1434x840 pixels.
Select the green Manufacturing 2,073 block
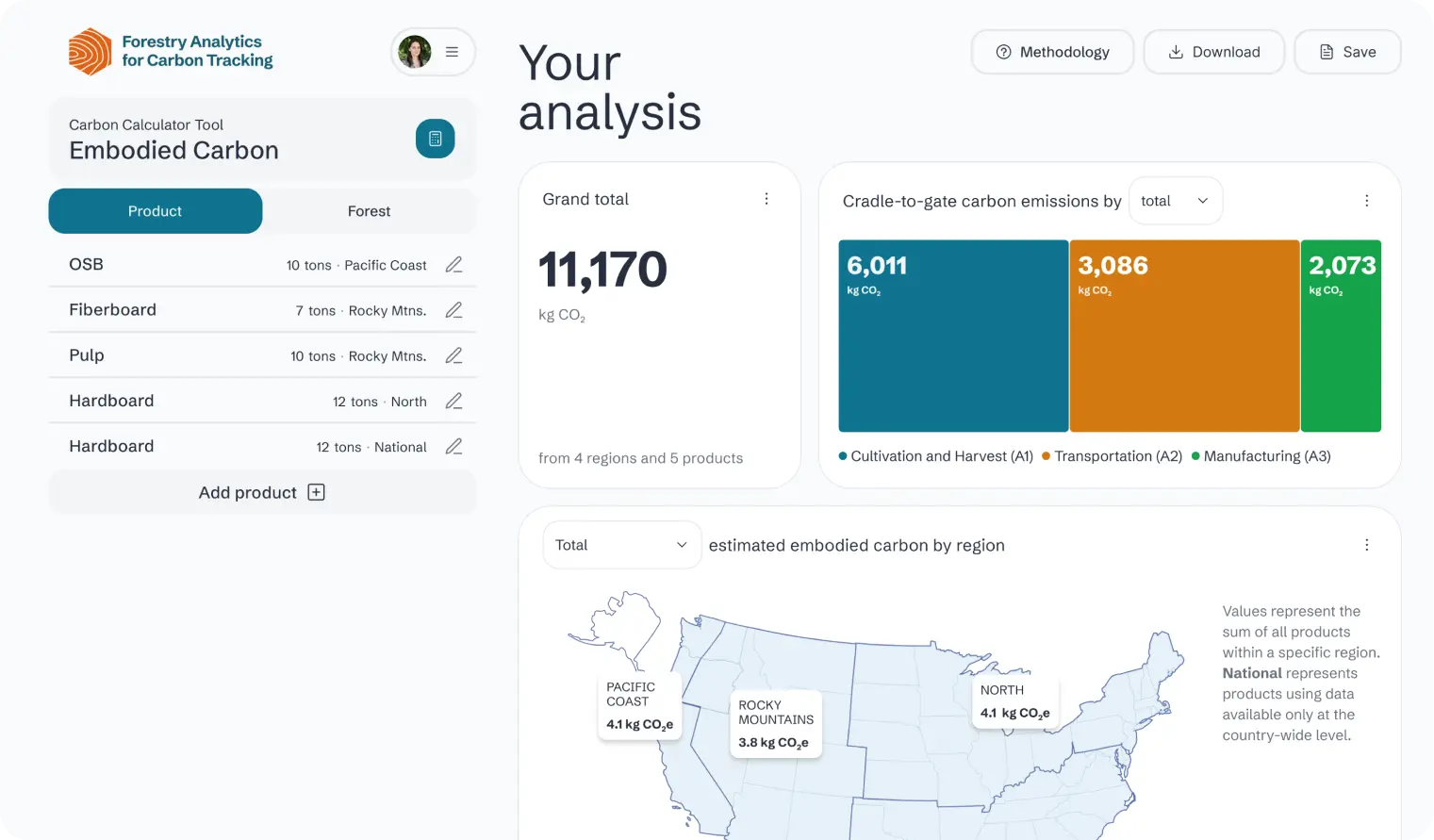[1341, 336]
